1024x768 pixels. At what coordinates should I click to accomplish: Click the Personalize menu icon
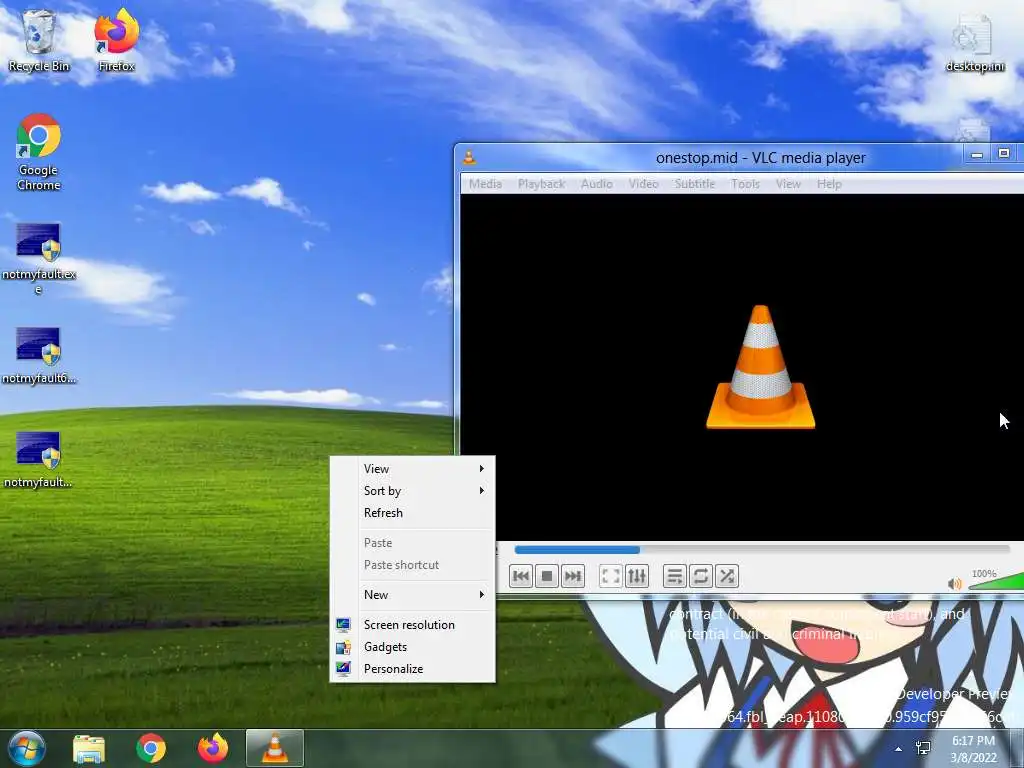pos(343,669)
